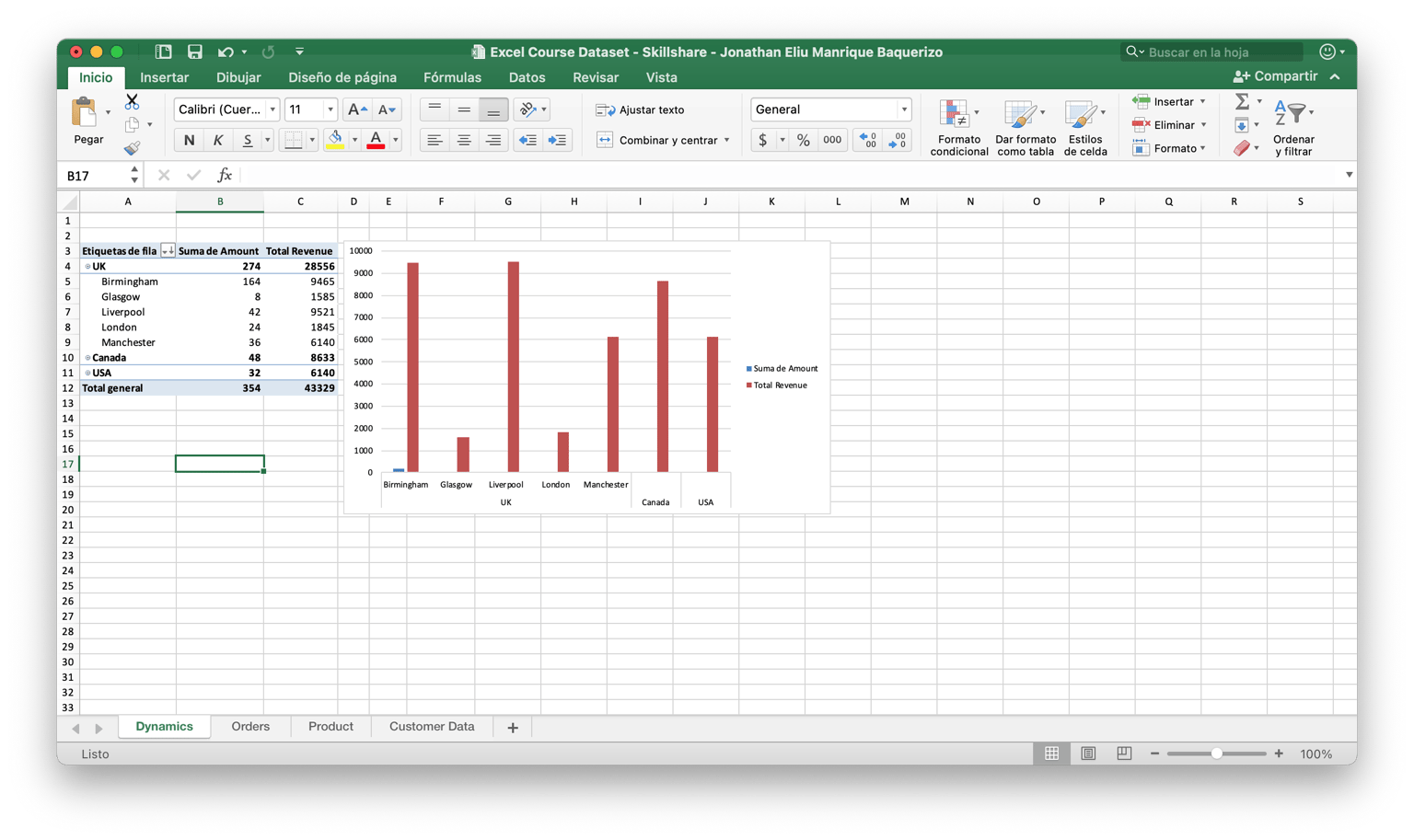Add a new sheet with plus button
Image resolution: width=1414 pixels, height=840 pixels.
[x=513, y=728]
